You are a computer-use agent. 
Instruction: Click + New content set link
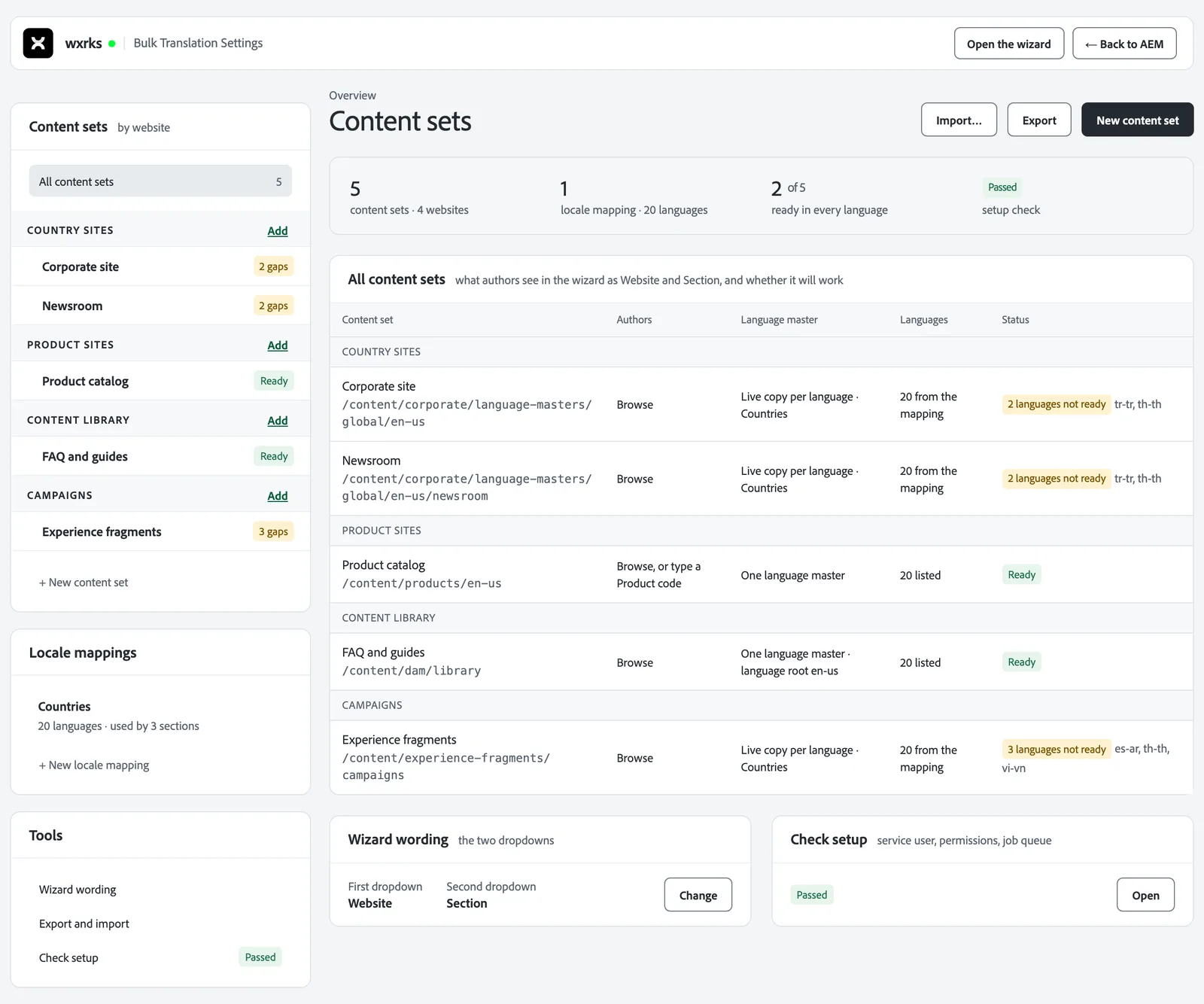[x=84, y=583]
